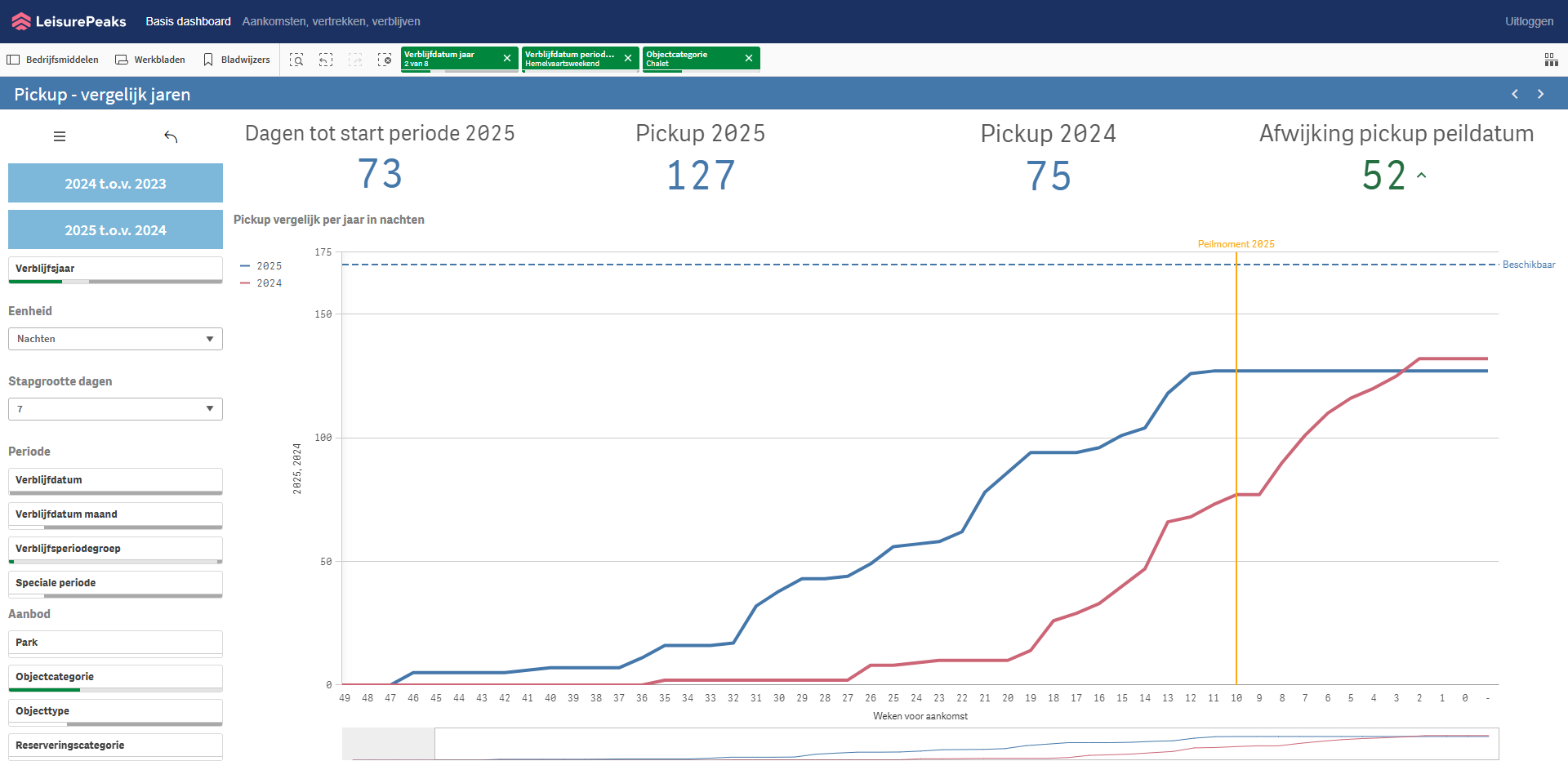Viewport: 1568px width, 770px height.
Task: Open the sheet grid overview icon
Action: click(x=1551, y=60)
